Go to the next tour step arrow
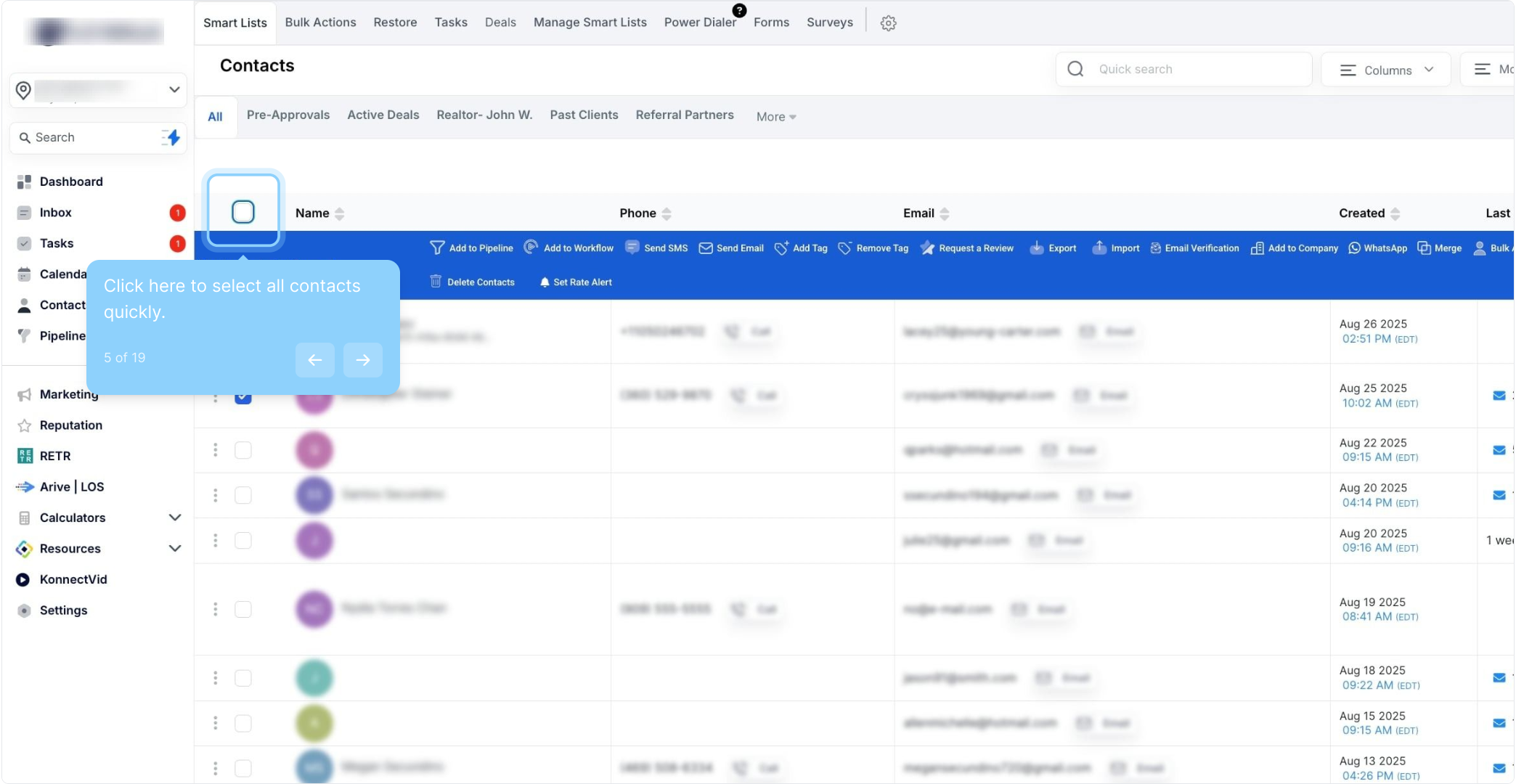 [362, 359]
